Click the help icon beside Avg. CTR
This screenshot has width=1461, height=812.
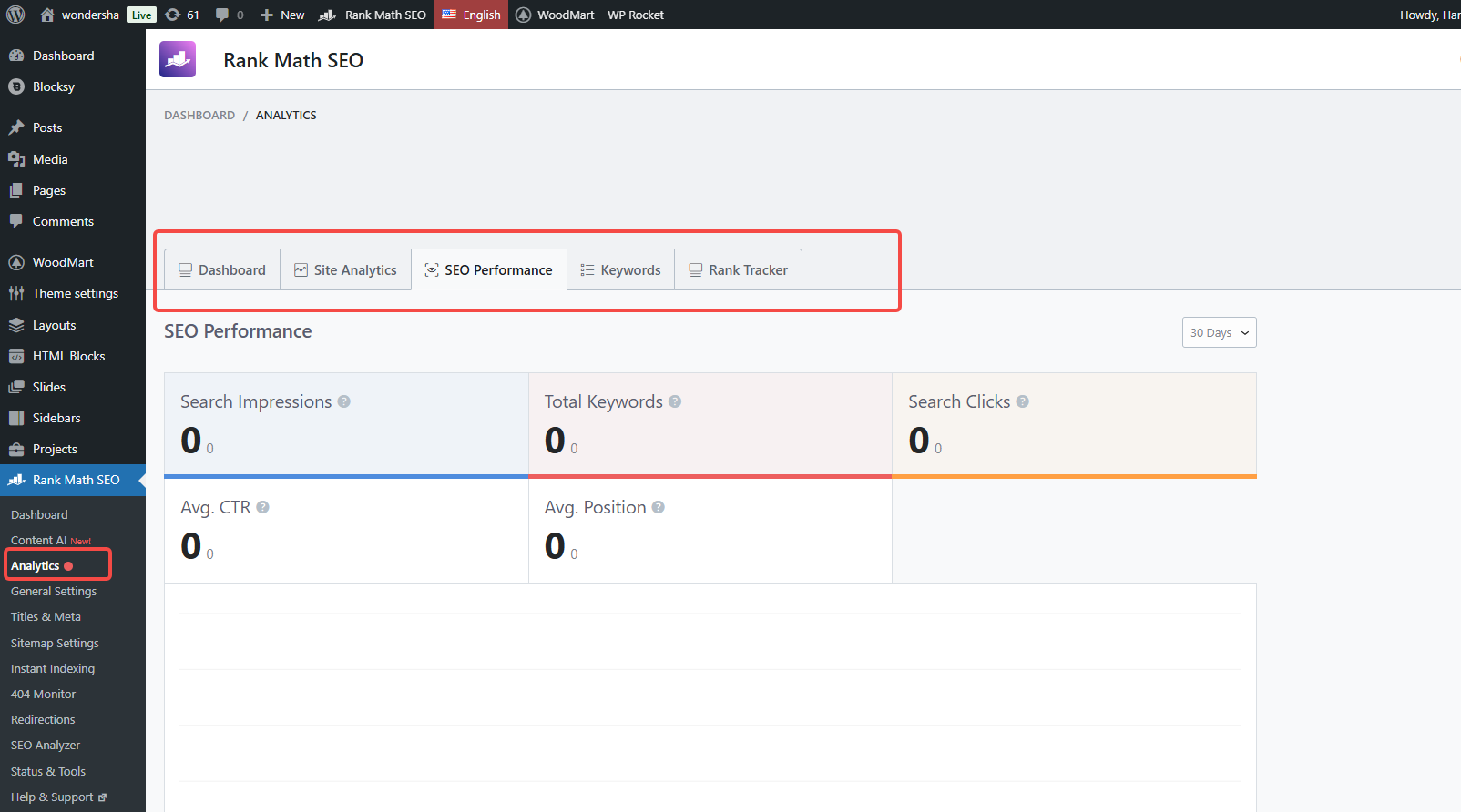tap(262, 507)
